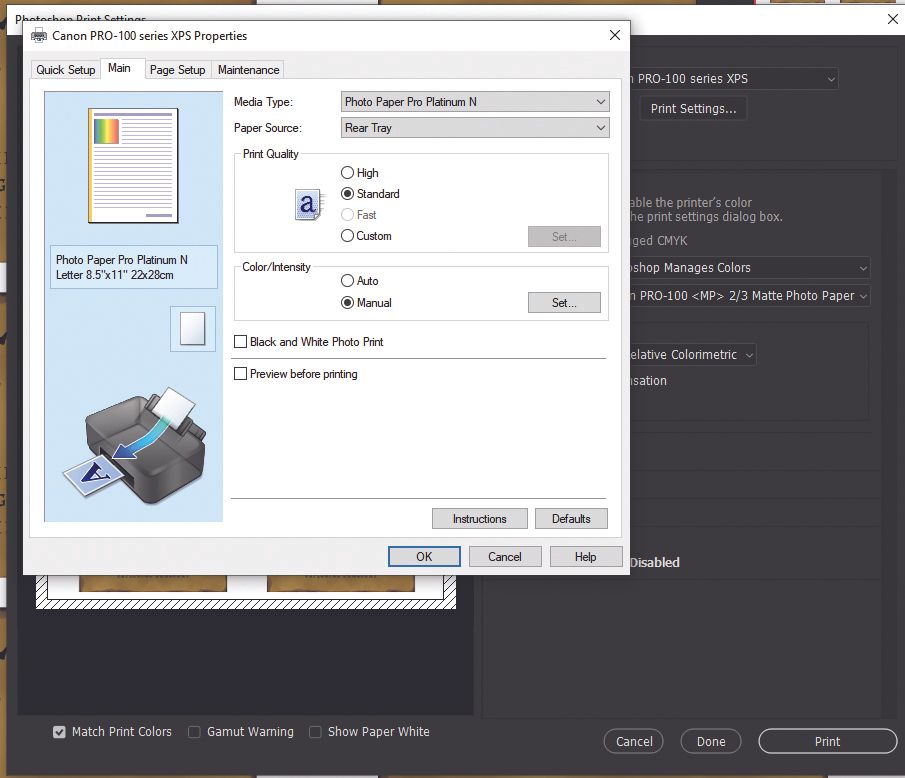Image resolution: width=905 pixels, height=778 pixels.
Task: Switch Color/Intensity to Auto
Action: (x=349, y=281)
